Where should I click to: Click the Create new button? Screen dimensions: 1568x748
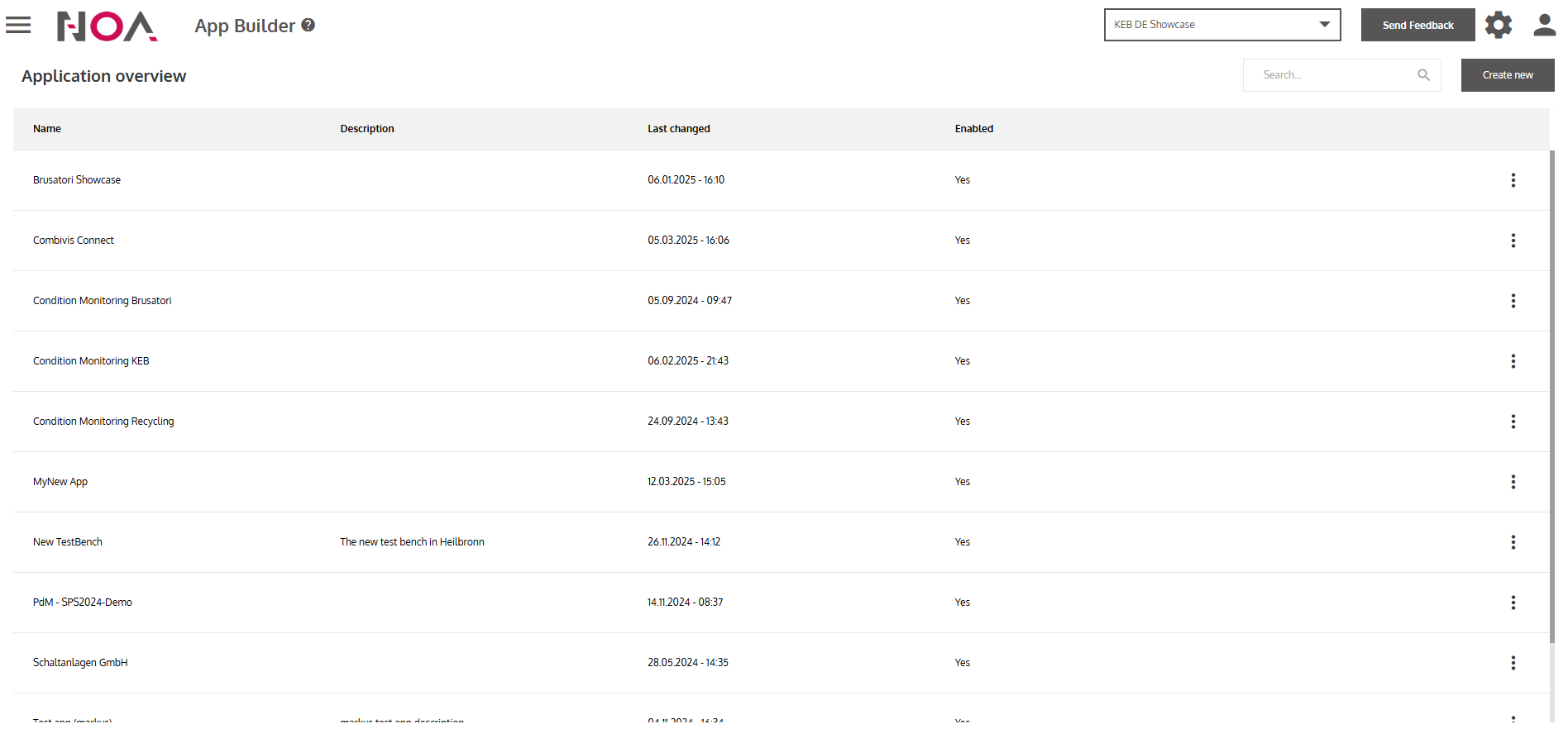[1507, 75]
